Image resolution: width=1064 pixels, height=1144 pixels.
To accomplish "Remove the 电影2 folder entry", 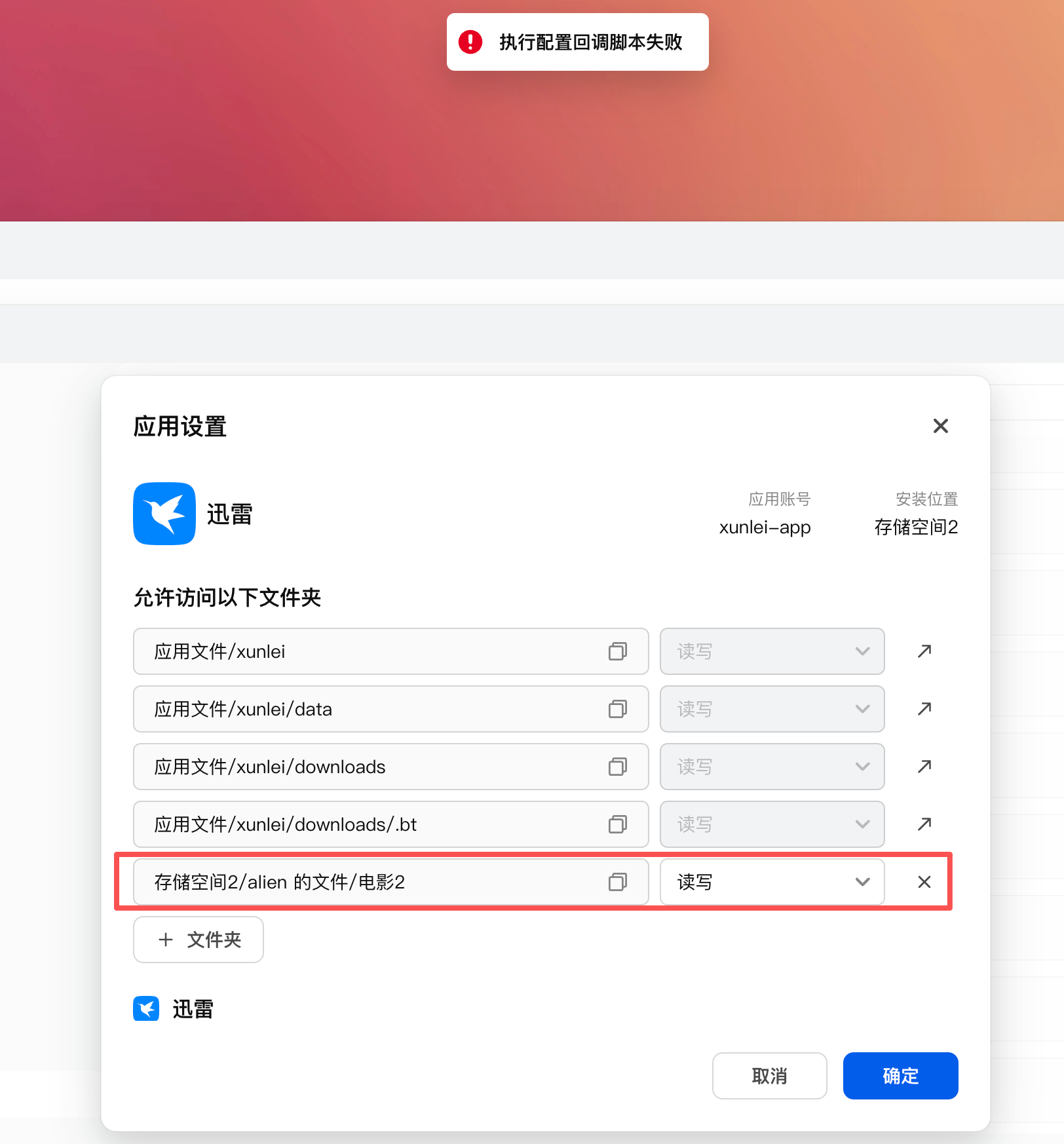I will coord(924,882).
